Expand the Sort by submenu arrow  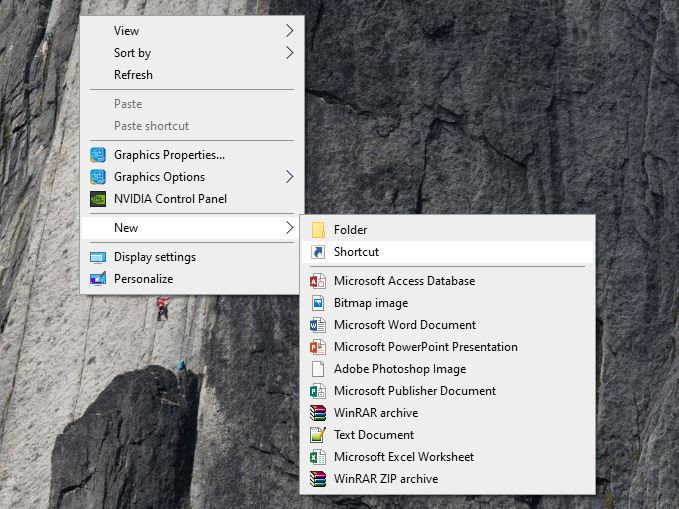pos(290,53)
